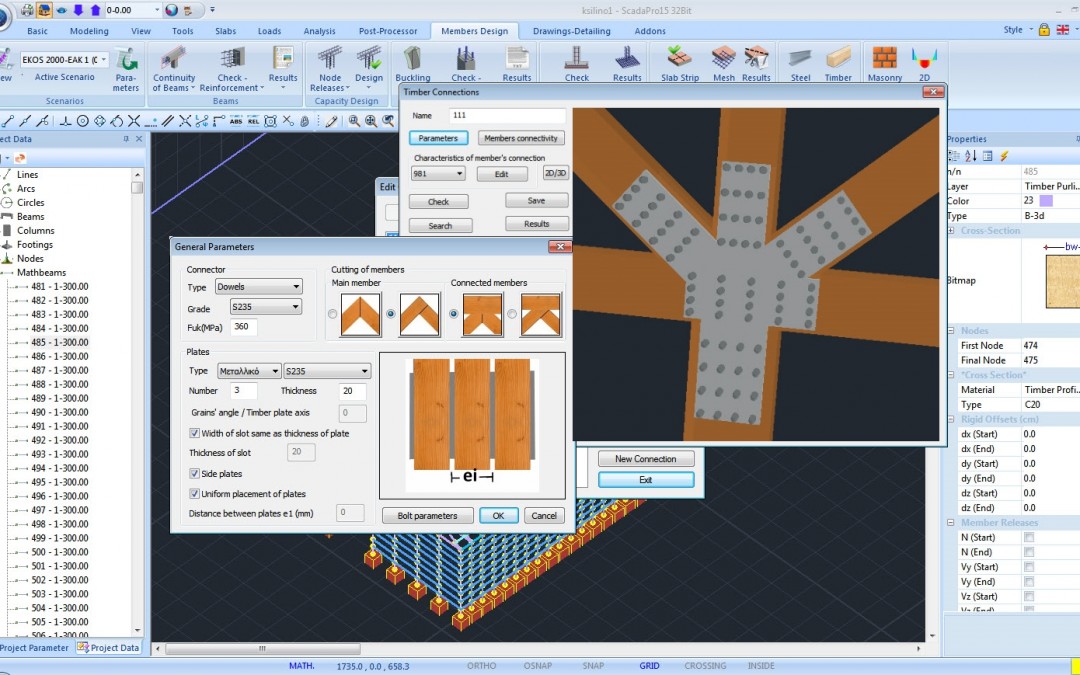The width and height of the screenshot is (1080, 675).
Task: Click the Masonry design icon
Action: click(883, 63)
